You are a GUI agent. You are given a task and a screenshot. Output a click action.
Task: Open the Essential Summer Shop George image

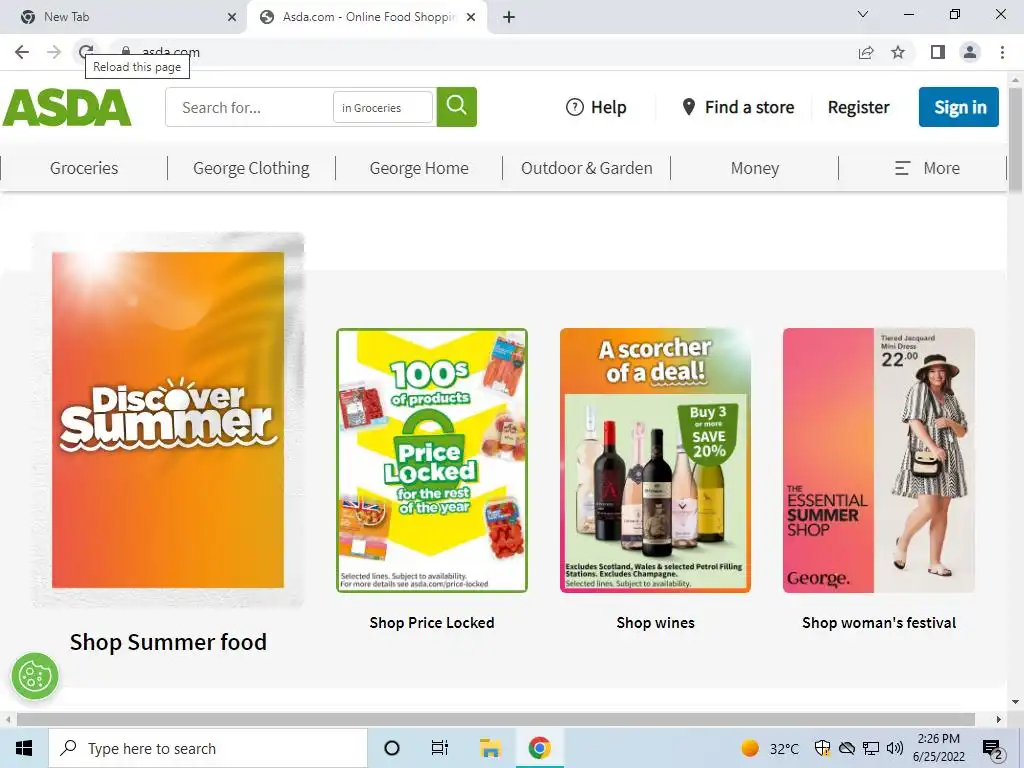pyautogui.click(x=879, y=460)
